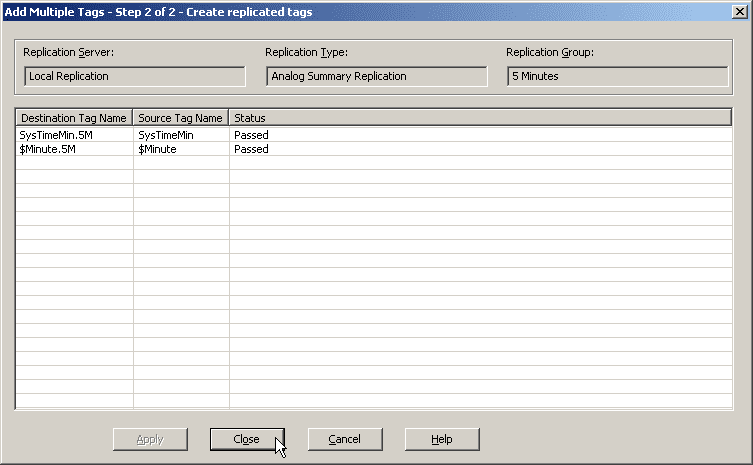
Task: Click the Replication Group label
Action: click(550, 52)
